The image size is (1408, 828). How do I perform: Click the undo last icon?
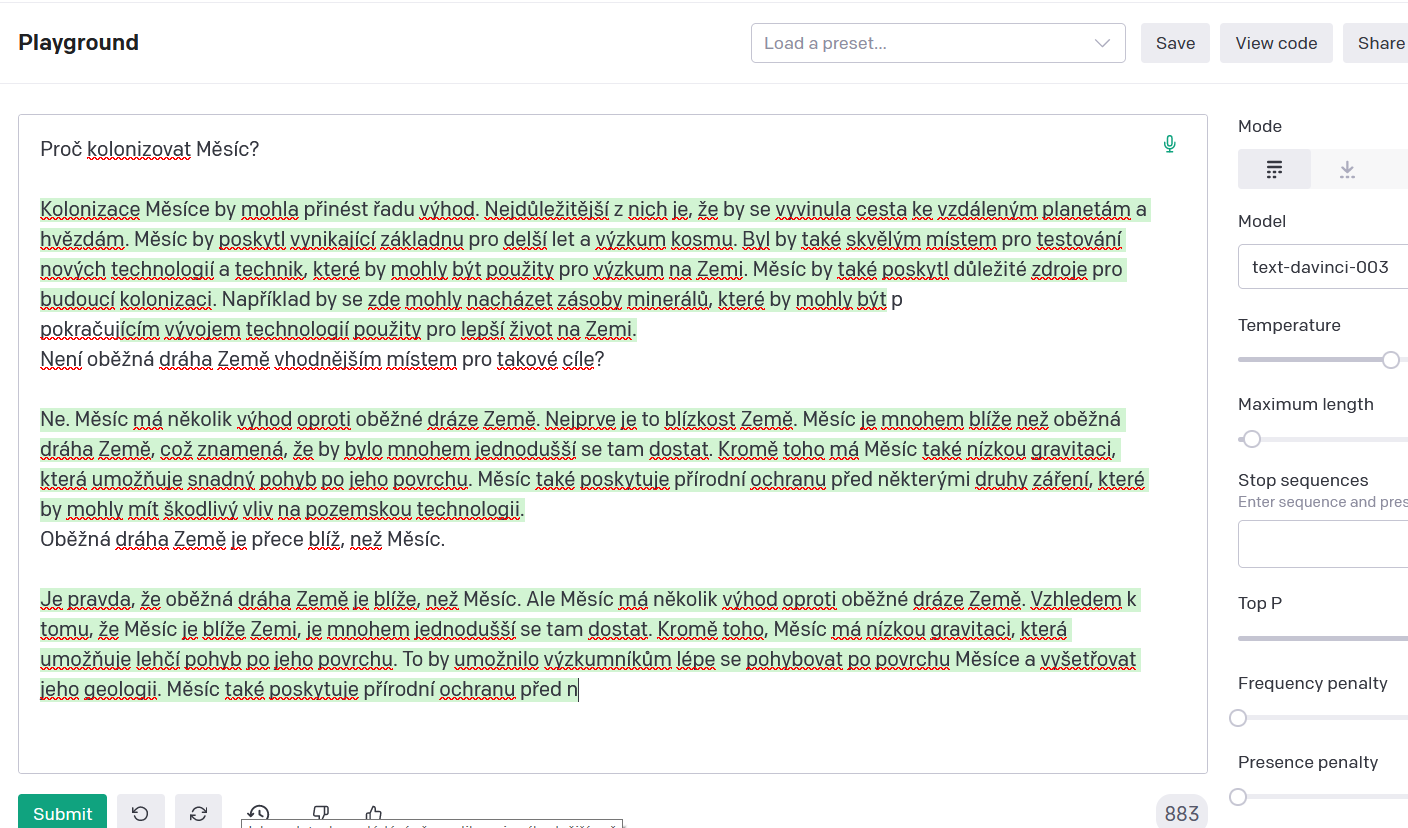141,812
